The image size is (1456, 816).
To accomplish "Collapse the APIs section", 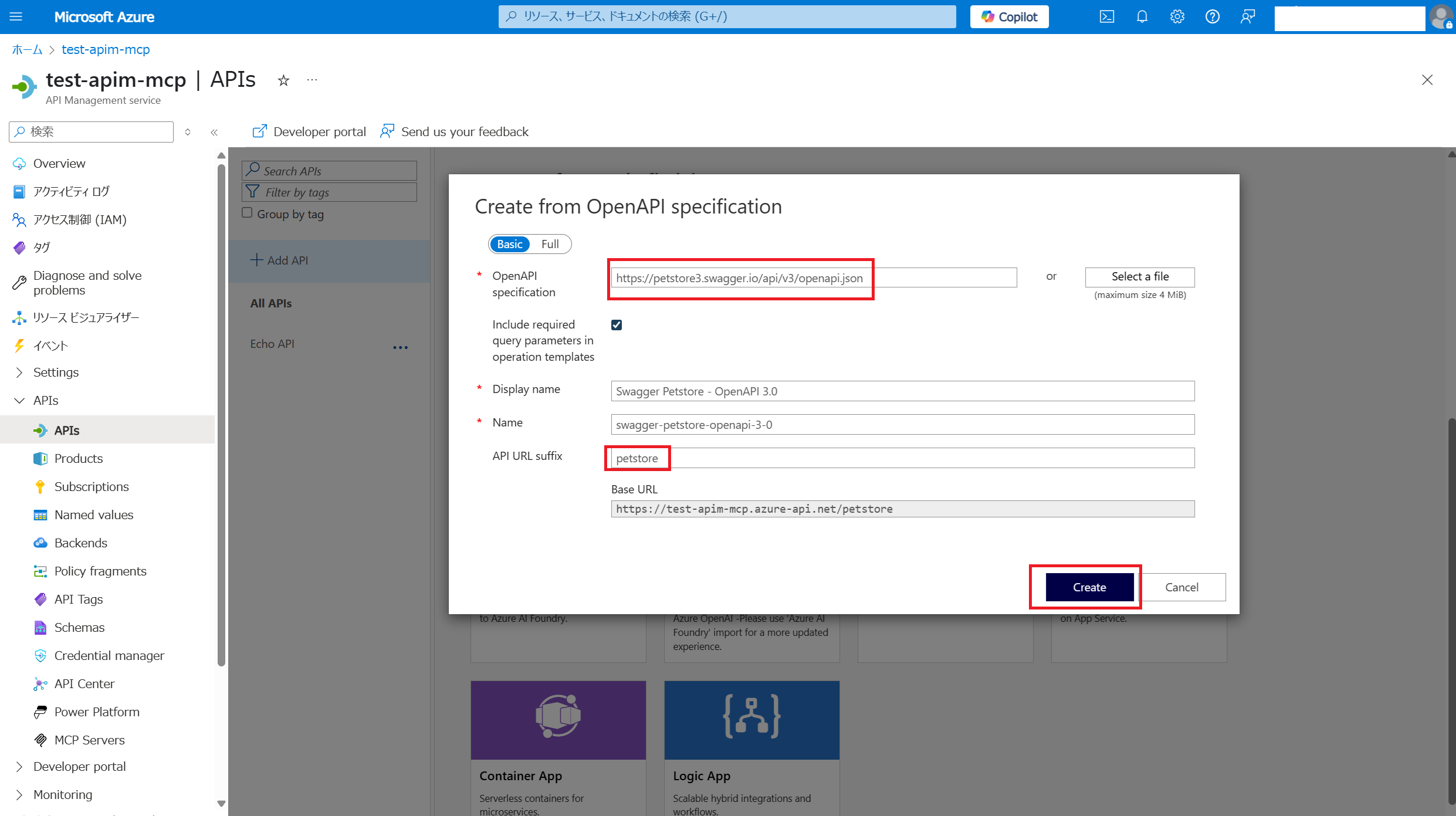I will pyautogui.click(x=46, y=400).
